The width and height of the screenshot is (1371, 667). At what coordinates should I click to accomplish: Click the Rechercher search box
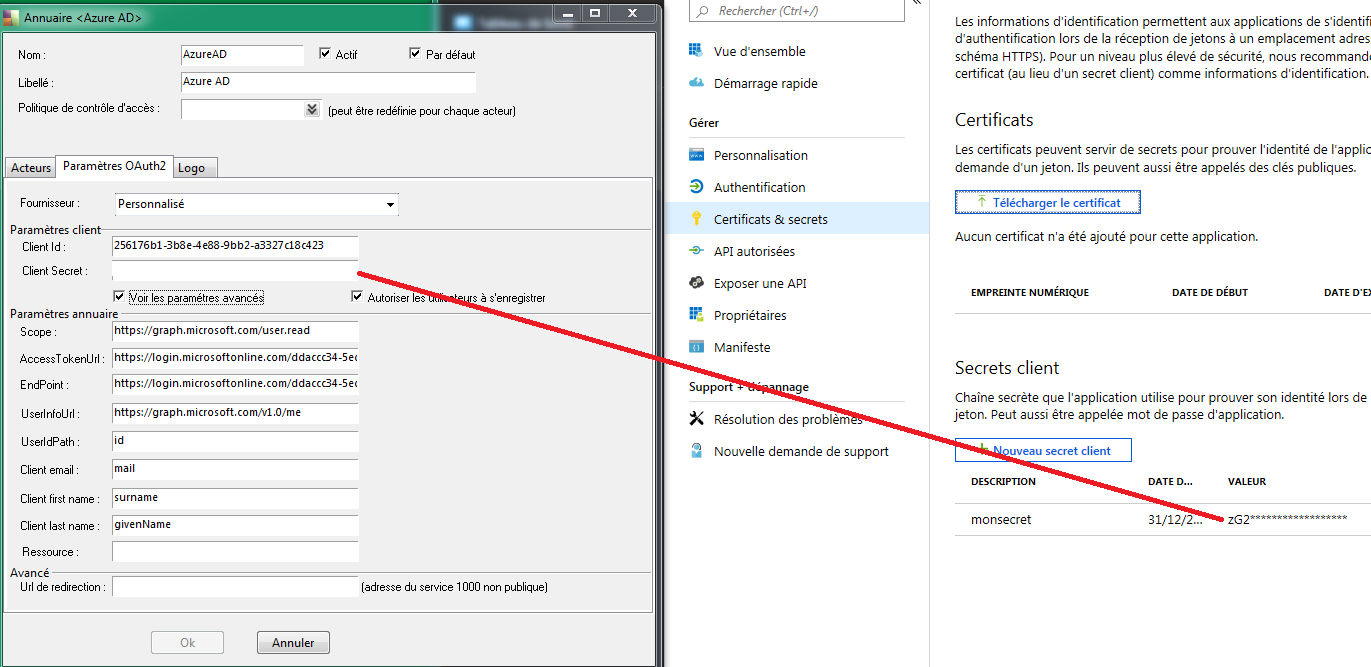[x=797, y=10]
